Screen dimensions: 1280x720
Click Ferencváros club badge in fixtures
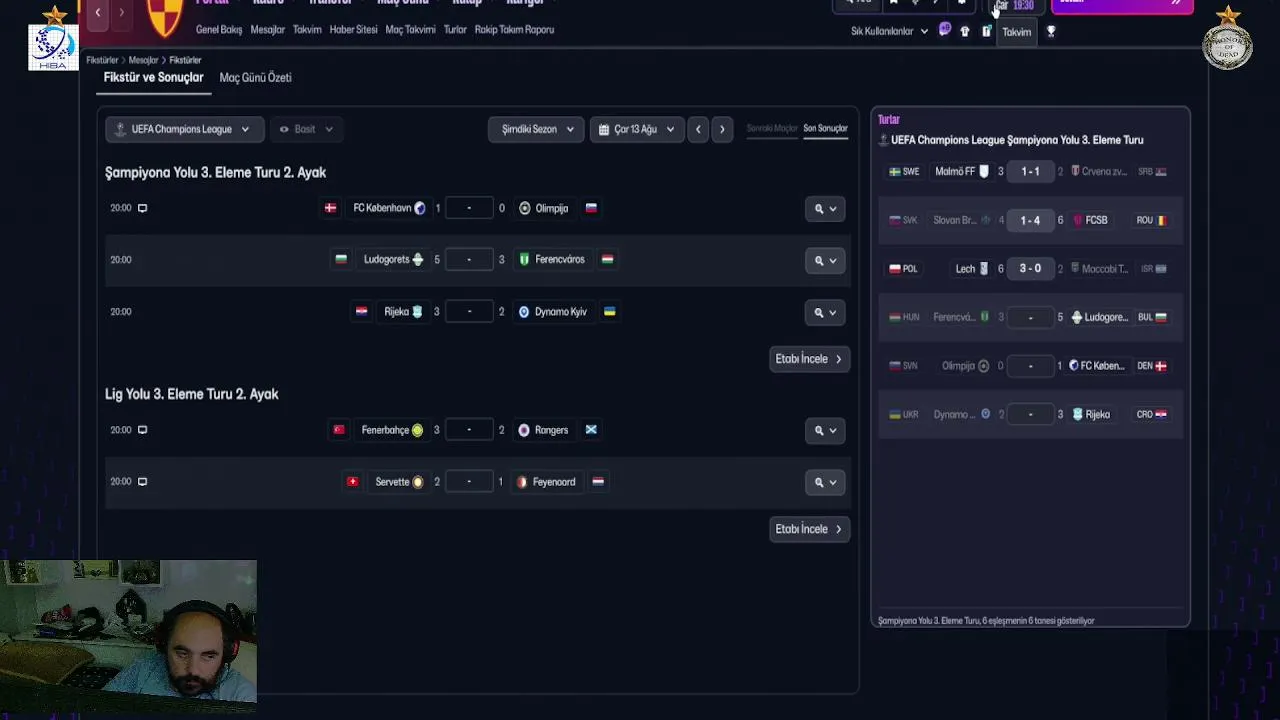[x=524, y=259]
